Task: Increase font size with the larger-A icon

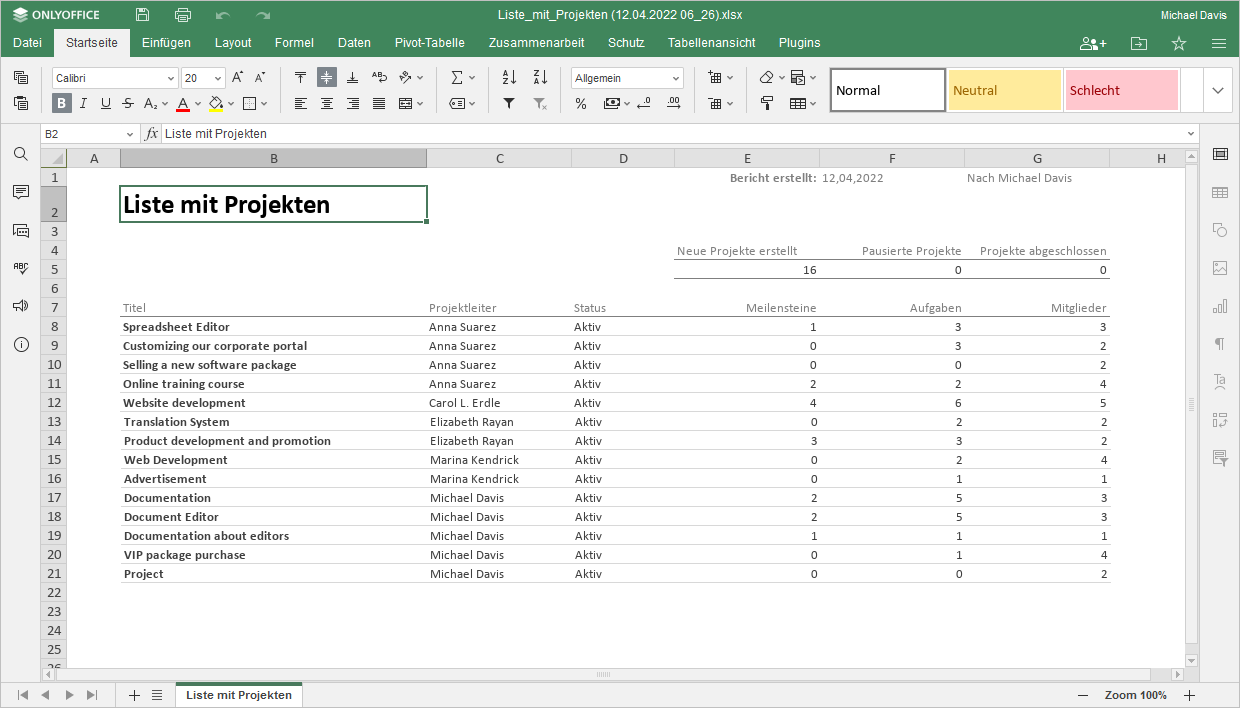Action: click(x=238, y=78)
